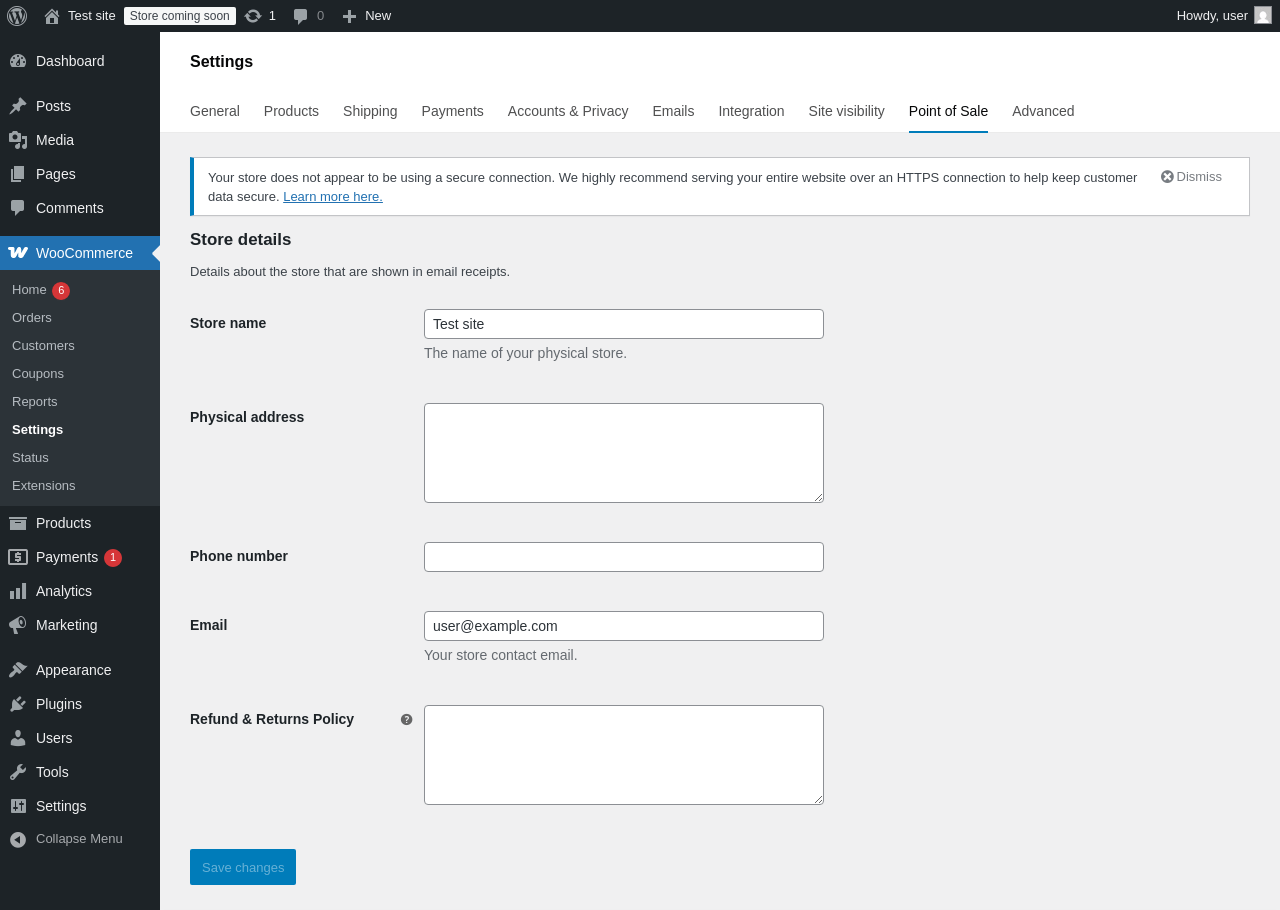1280x910 pixels.
Task: Click the Payments dollar icon
Action: pyautogui.click(x=18, y=557)
